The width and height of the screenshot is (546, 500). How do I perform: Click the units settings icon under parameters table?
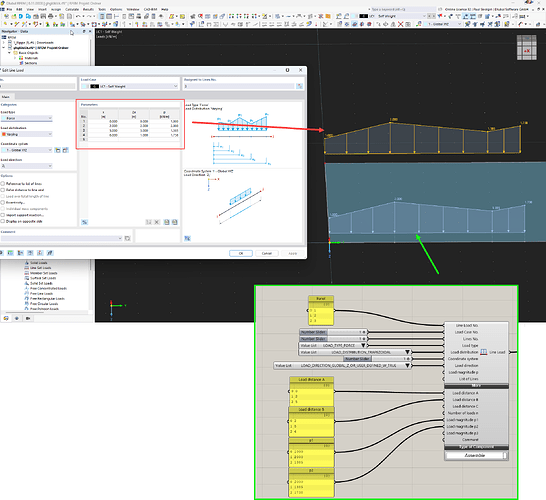84,222
